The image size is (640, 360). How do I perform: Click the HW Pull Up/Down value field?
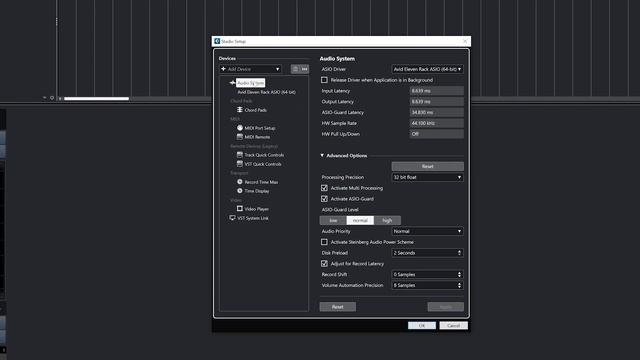[x=436, y=134]
